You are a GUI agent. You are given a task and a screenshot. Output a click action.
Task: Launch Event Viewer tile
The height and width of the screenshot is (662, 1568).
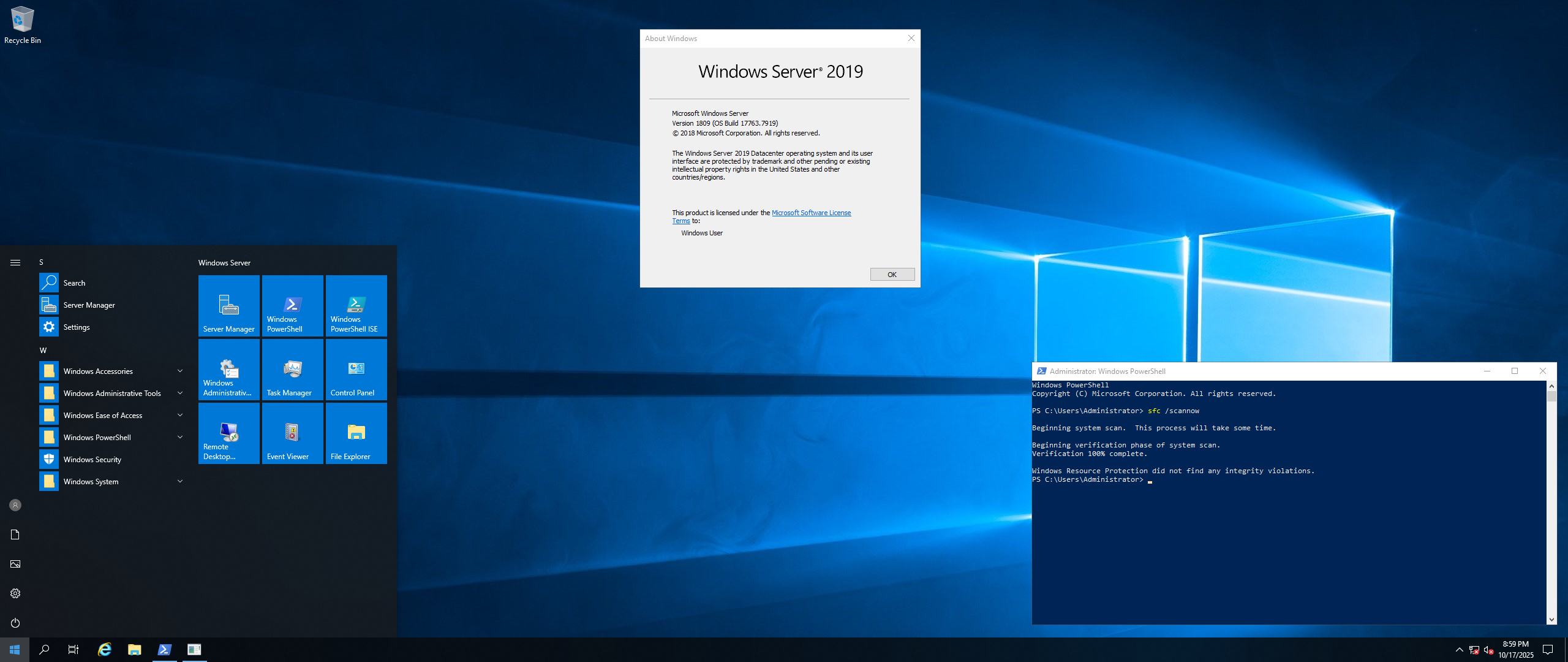pyautogui.click(x=292, y=433)
